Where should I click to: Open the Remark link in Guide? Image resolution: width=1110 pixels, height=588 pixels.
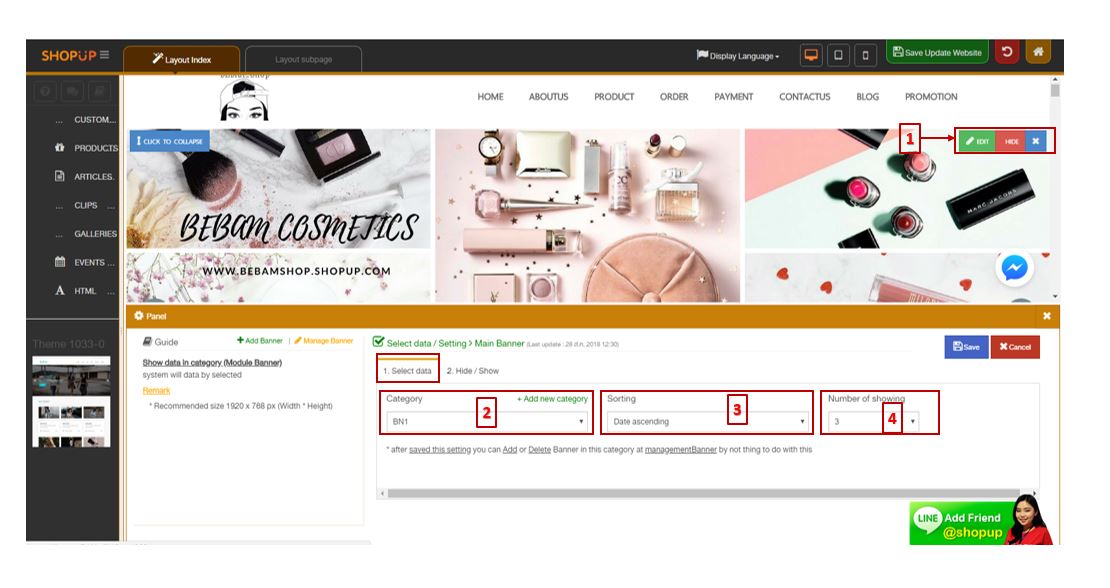point(156,391)
